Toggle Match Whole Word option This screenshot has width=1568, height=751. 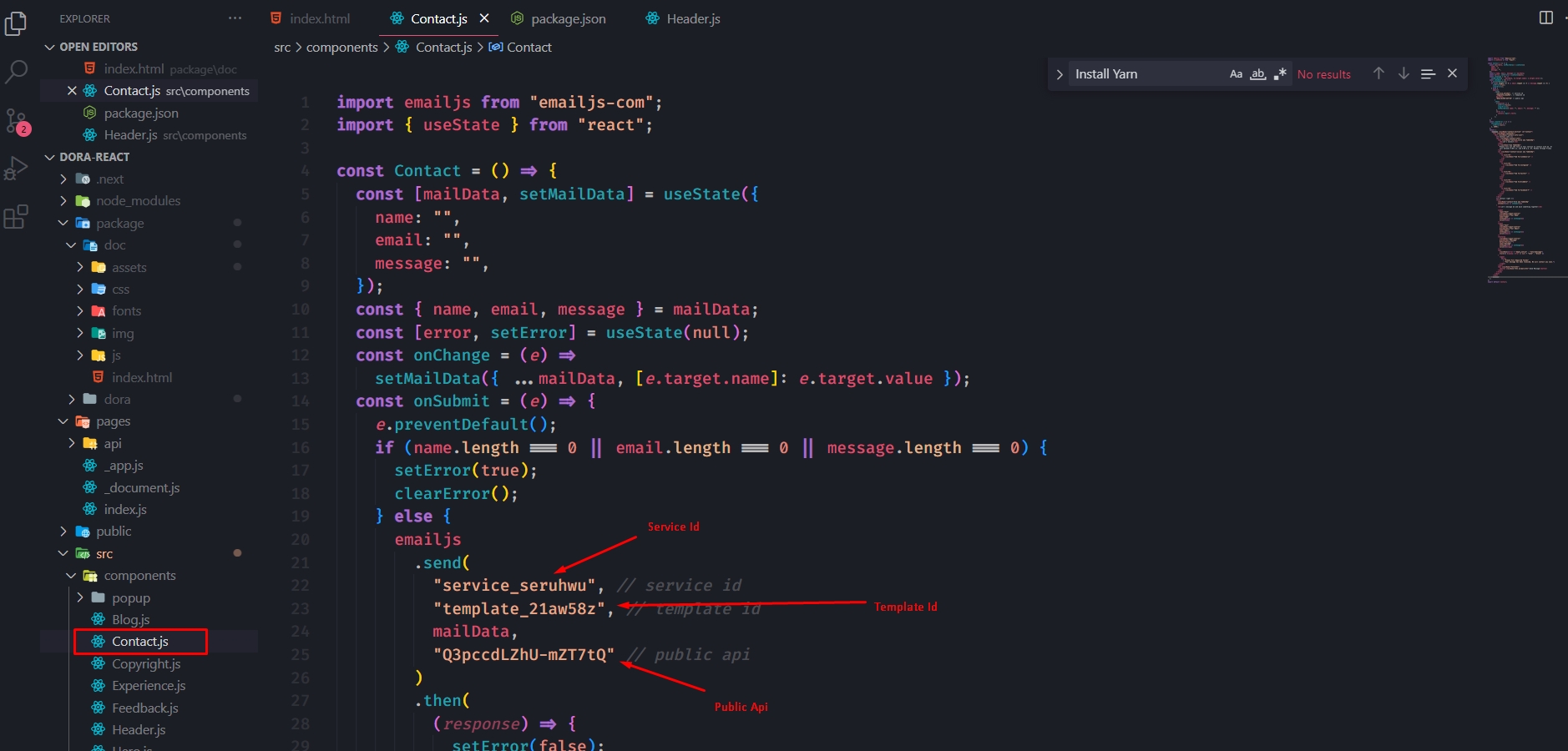tap(1257, 74)
